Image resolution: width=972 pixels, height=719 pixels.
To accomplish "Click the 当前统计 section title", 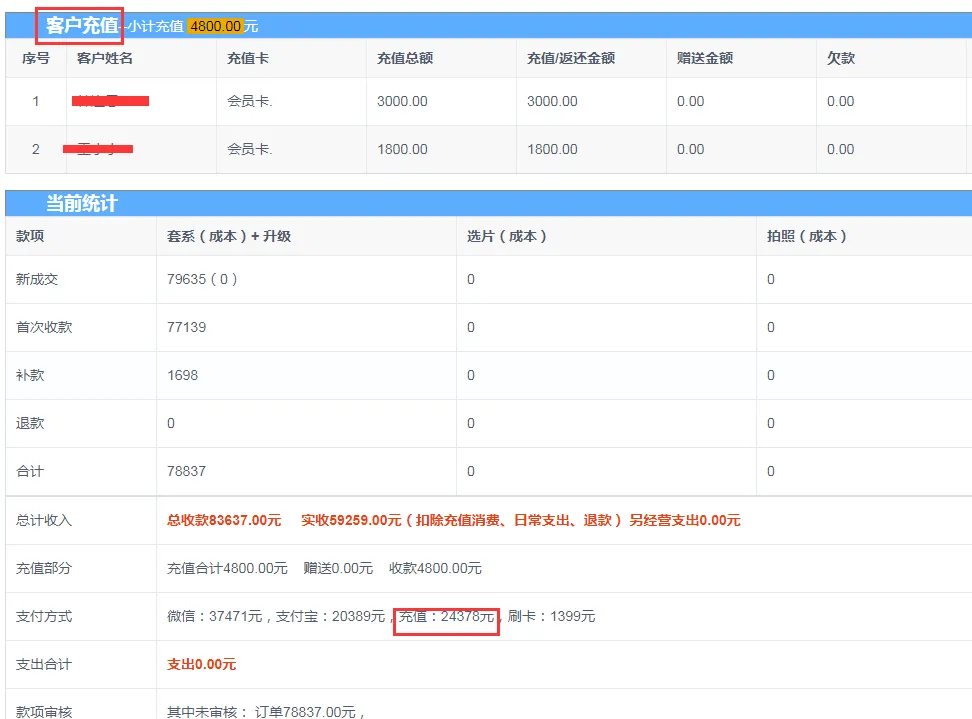I will (81, 204).
